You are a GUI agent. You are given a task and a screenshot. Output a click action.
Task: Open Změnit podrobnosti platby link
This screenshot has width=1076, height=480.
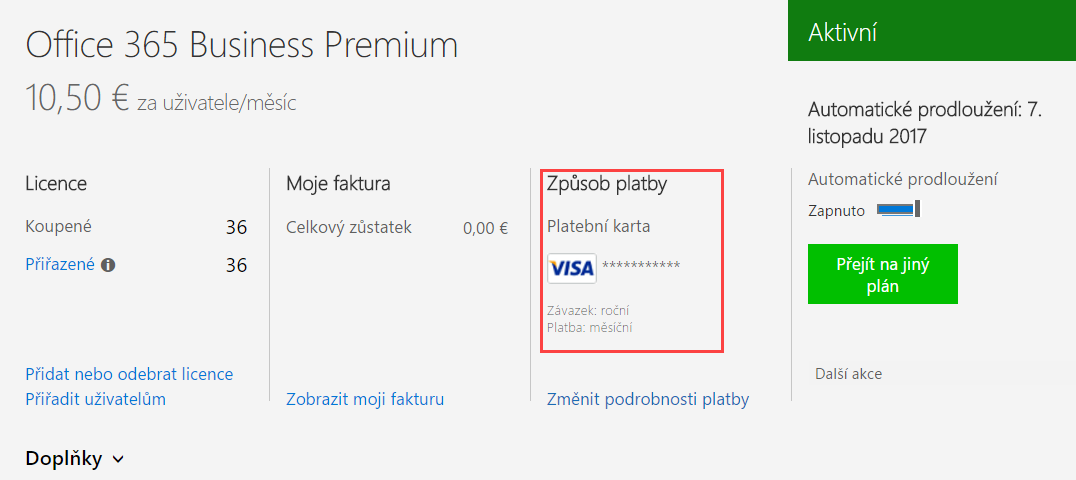pyautogui.click(x=648, y=399)
